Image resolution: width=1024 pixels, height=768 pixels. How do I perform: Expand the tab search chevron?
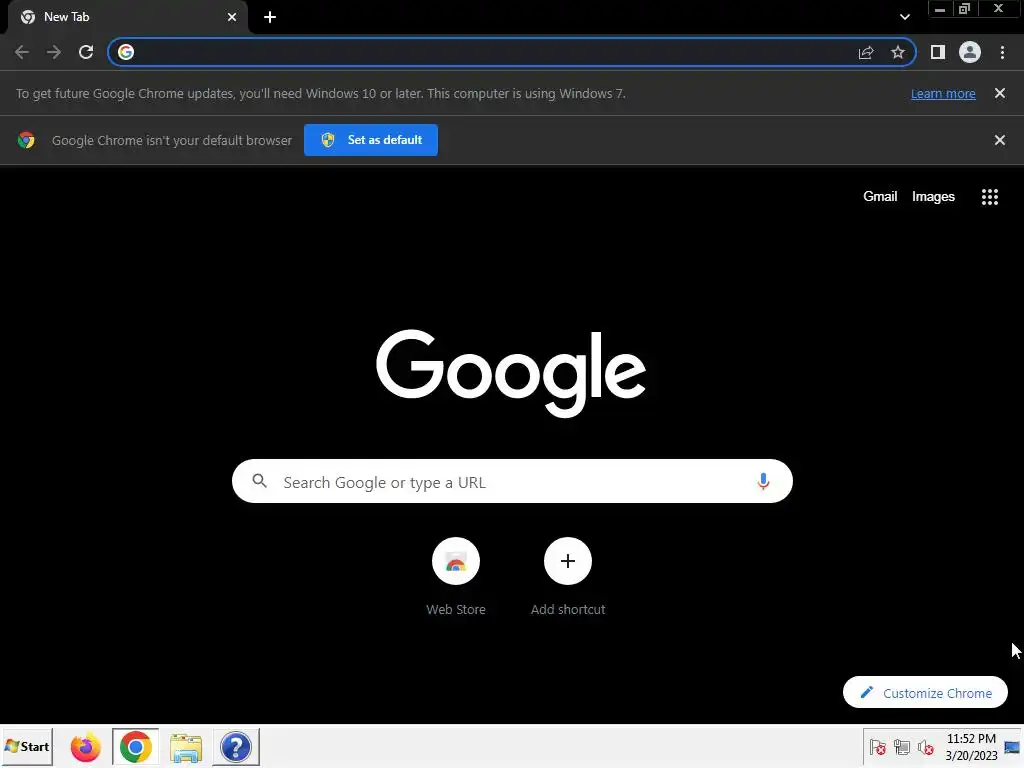[904, 17]
